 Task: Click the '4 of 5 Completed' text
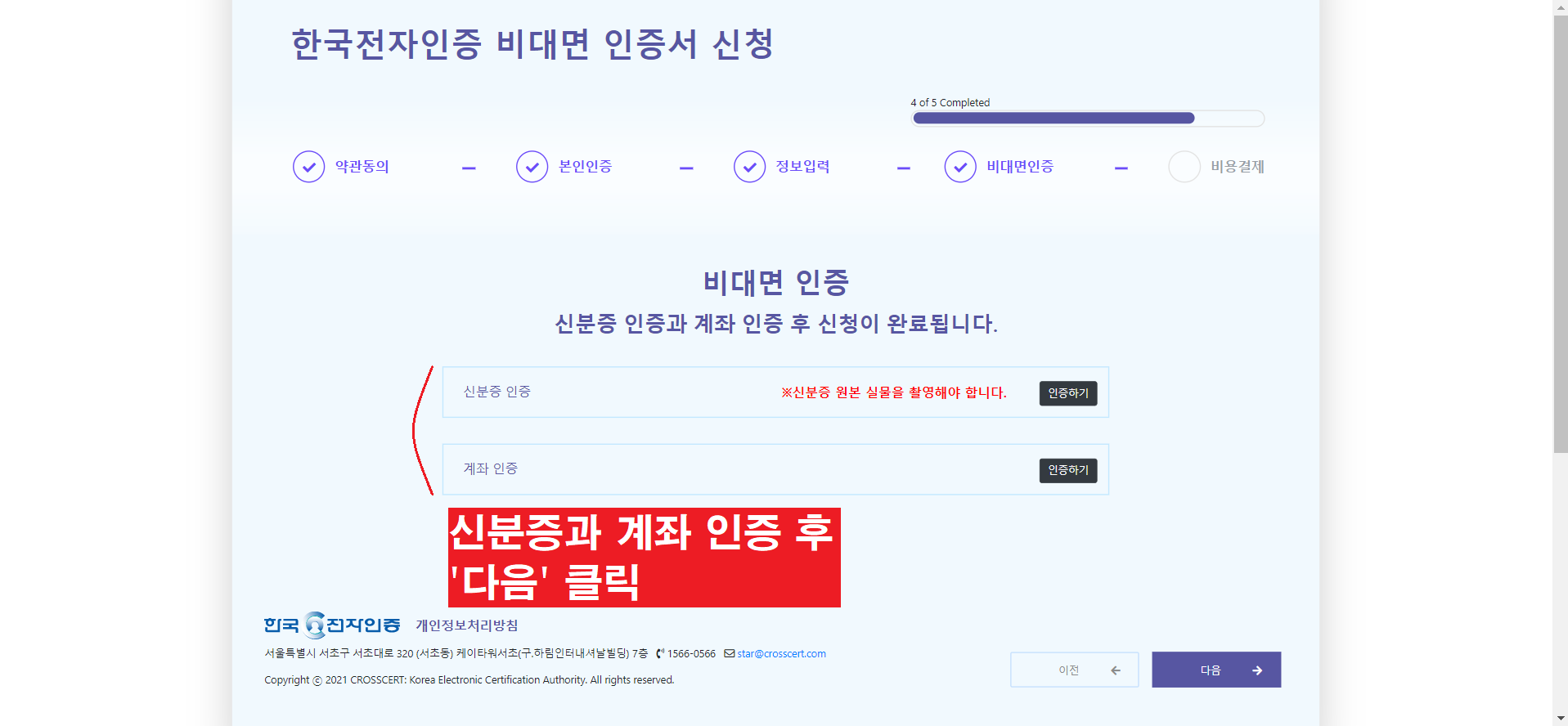pyautogui.click(x=950, y=103)
